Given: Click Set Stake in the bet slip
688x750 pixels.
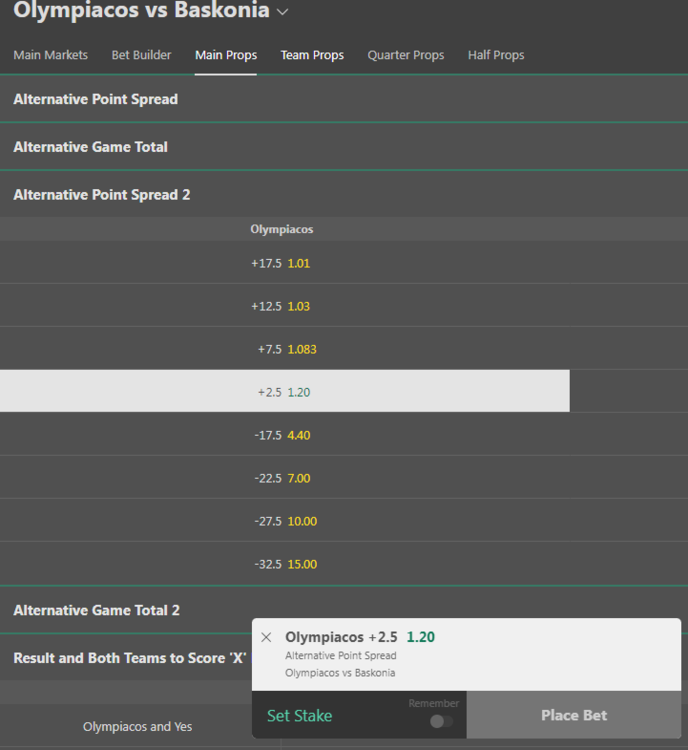Looking at the screenshot, I should pyautogui.click(x=300, y=716).
